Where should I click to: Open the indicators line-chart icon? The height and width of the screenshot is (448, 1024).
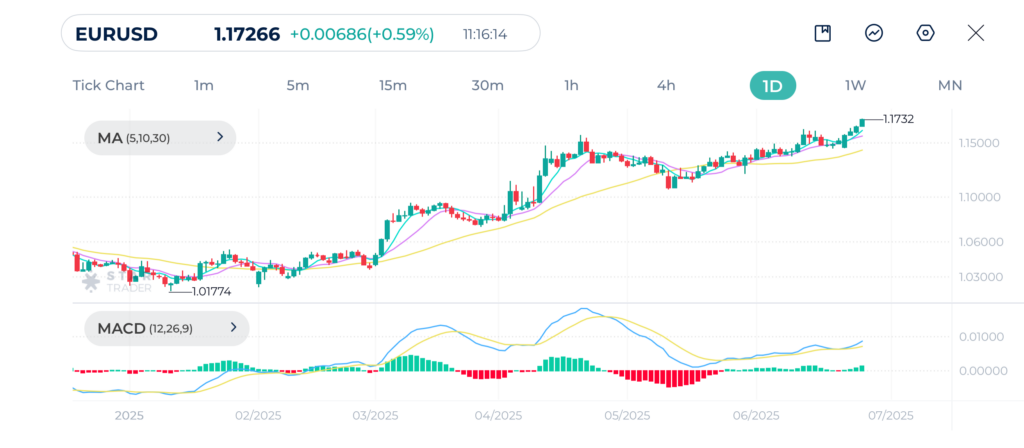coord(874,33)
